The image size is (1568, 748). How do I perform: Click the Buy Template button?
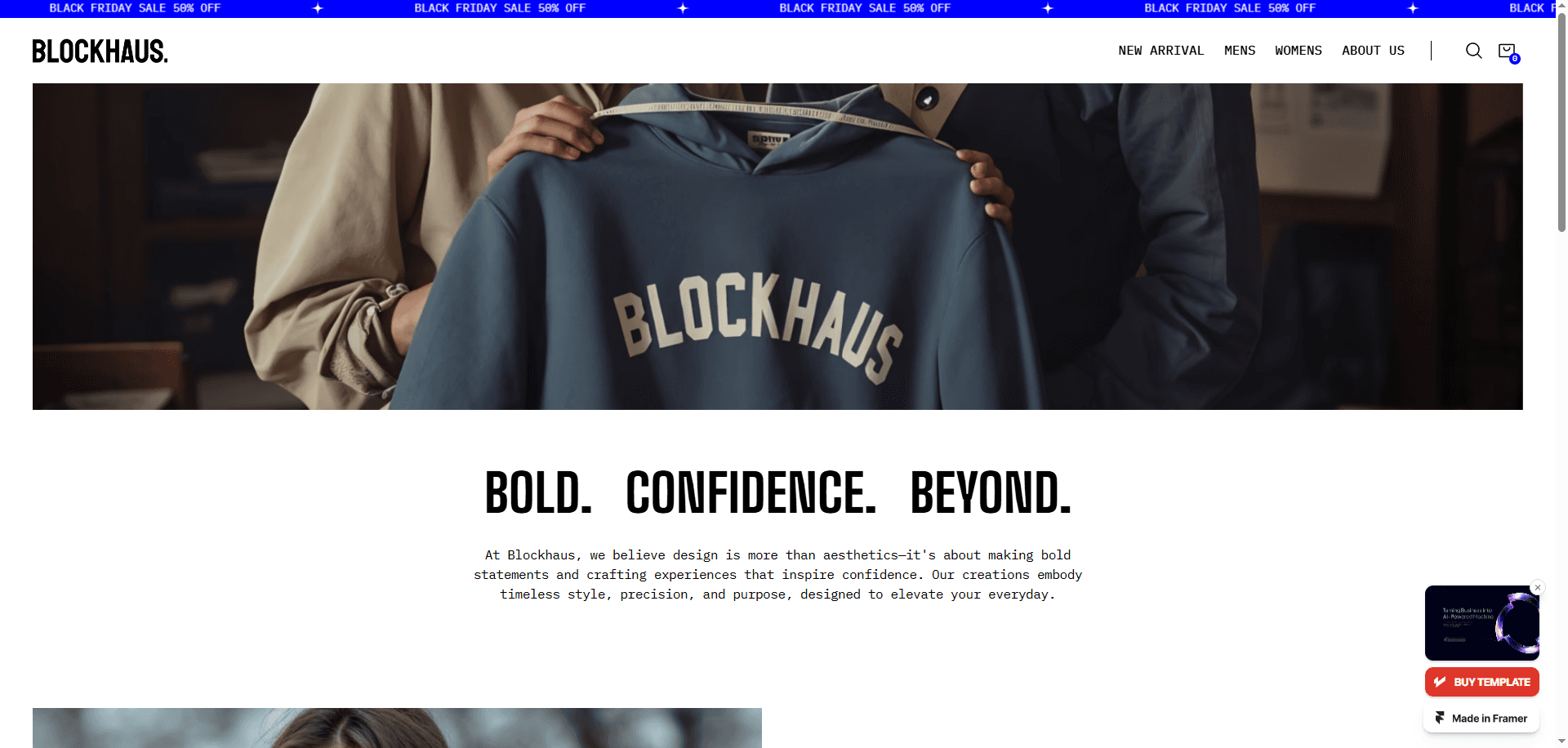pyautogui.click(x=1481, y=682)
